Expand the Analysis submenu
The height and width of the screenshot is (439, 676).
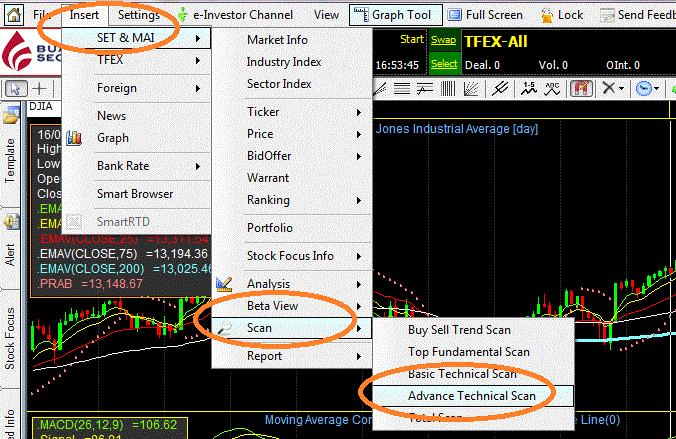click(x=292, y=284)
